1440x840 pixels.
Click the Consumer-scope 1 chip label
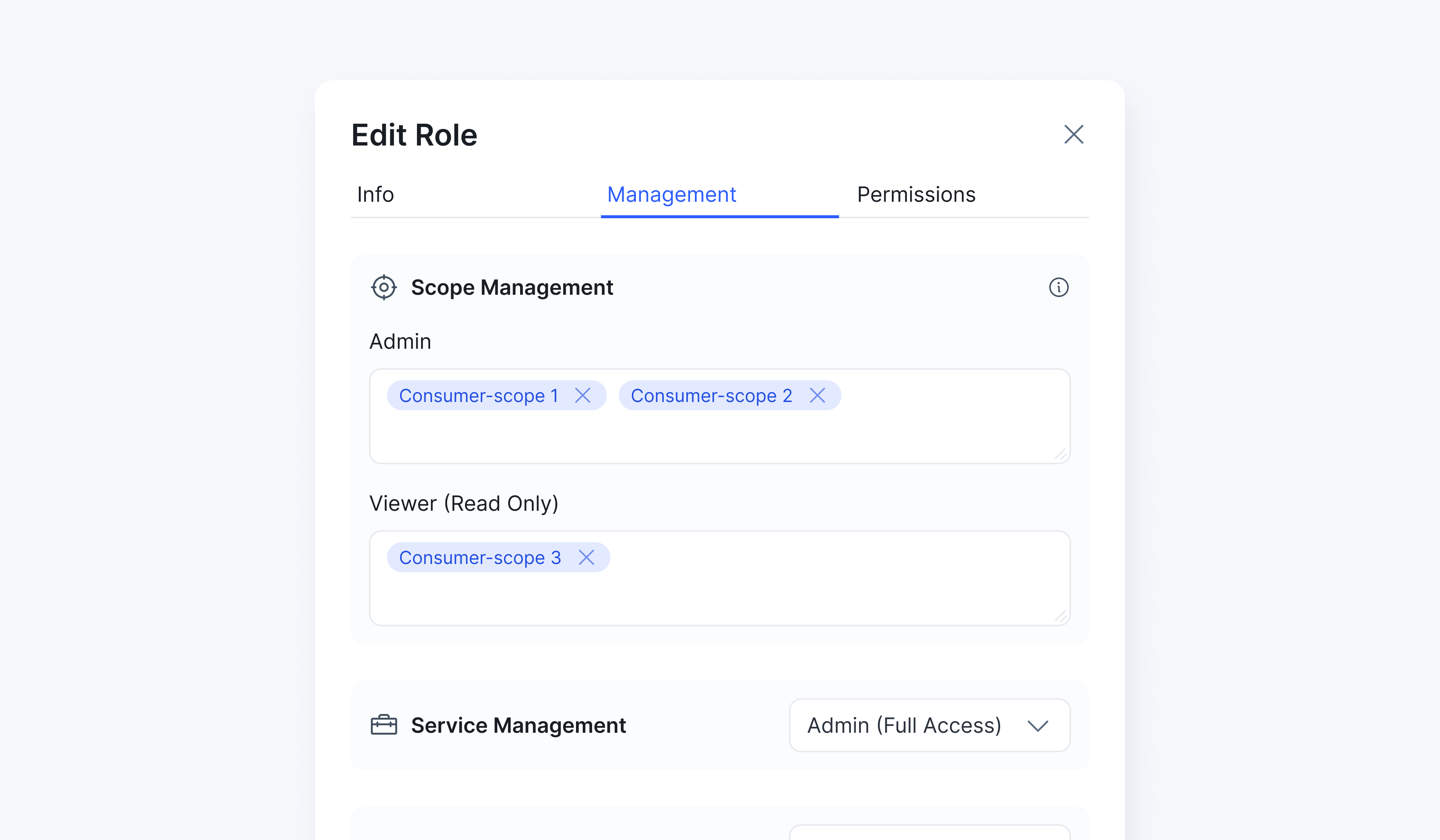478,395
